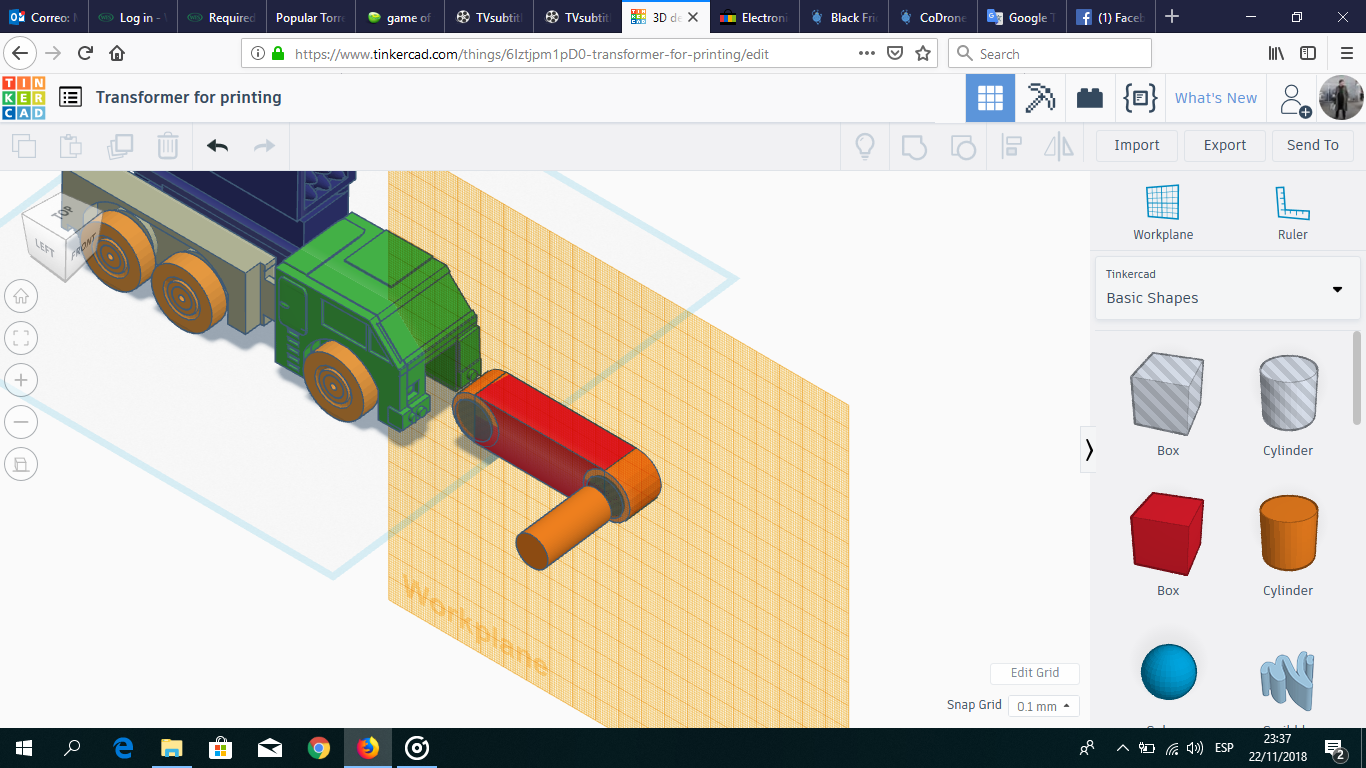Image resolution: width=1366 pixels, height=768 pixels.
Task: Click the Copy icon in toolbar
Action: 24,146
